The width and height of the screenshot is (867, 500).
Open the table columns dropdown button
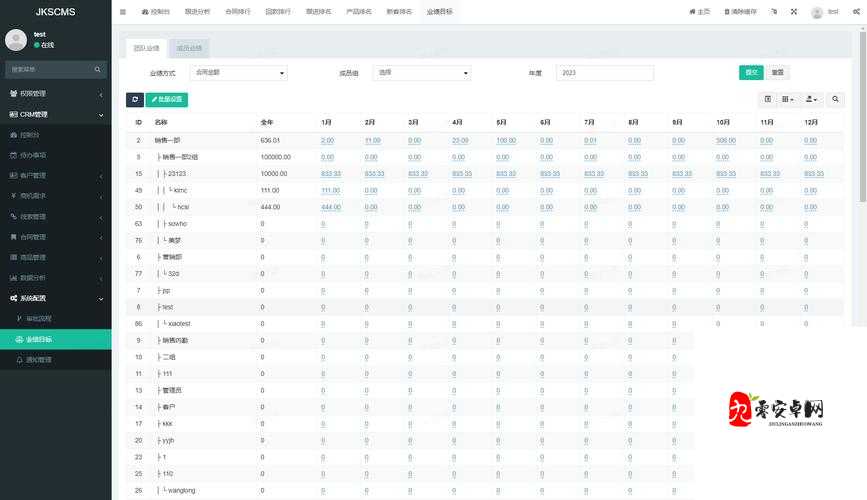click(788, 99)
